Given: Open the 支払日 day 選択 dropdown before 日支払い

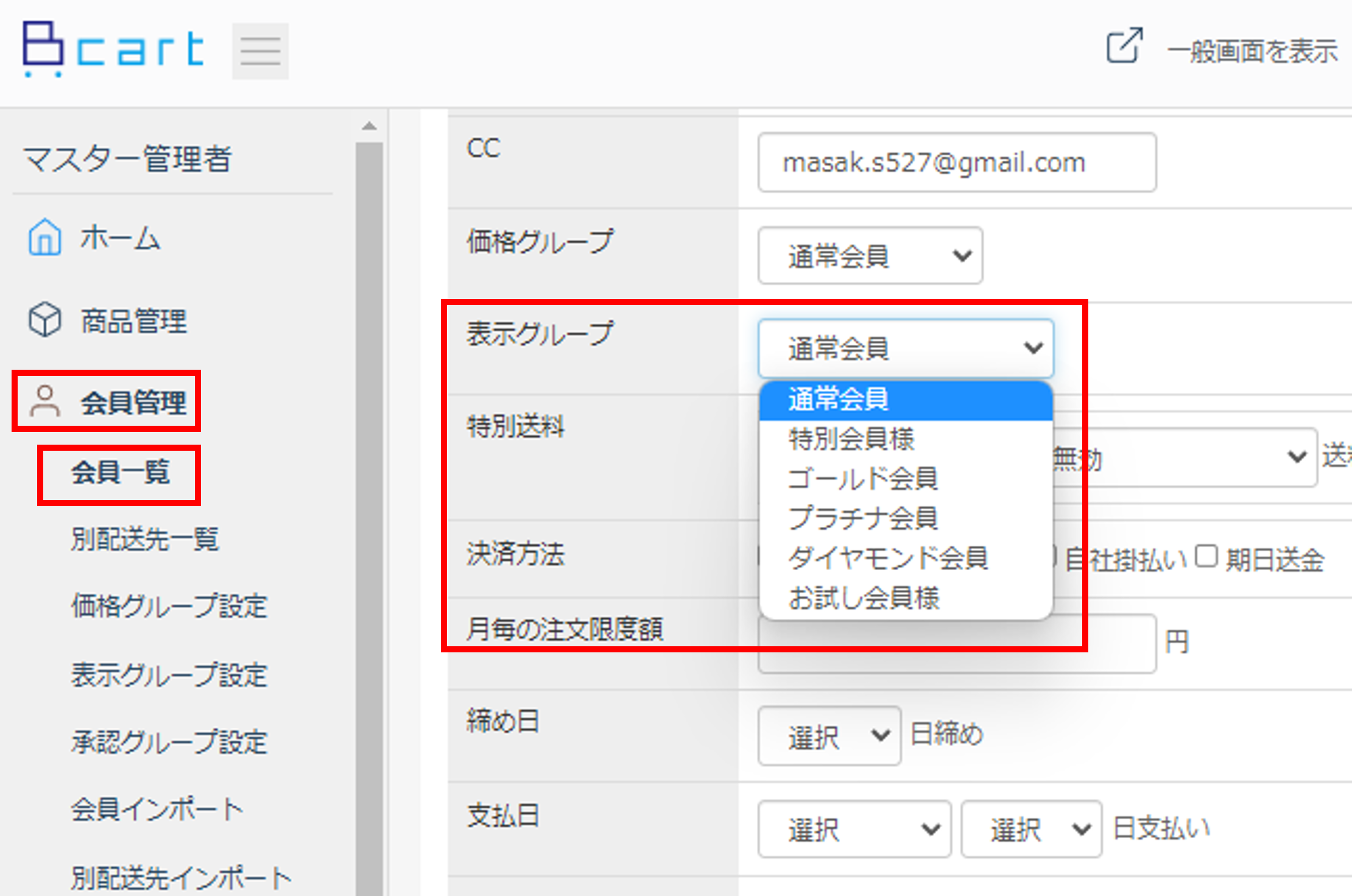Looking at the screenshot, I should pos(1031,829).
